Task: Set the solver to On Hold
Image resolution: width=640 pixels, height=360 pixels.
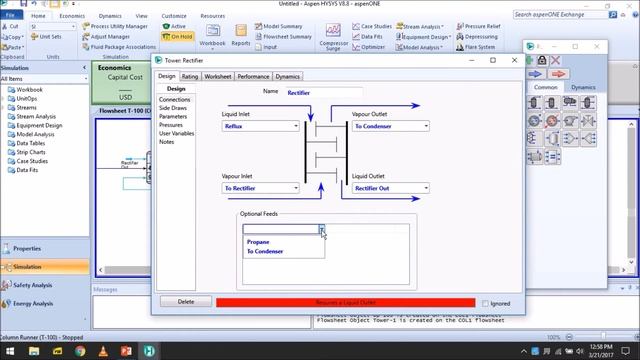Action: pyautogui.click(x=177, y=37)
